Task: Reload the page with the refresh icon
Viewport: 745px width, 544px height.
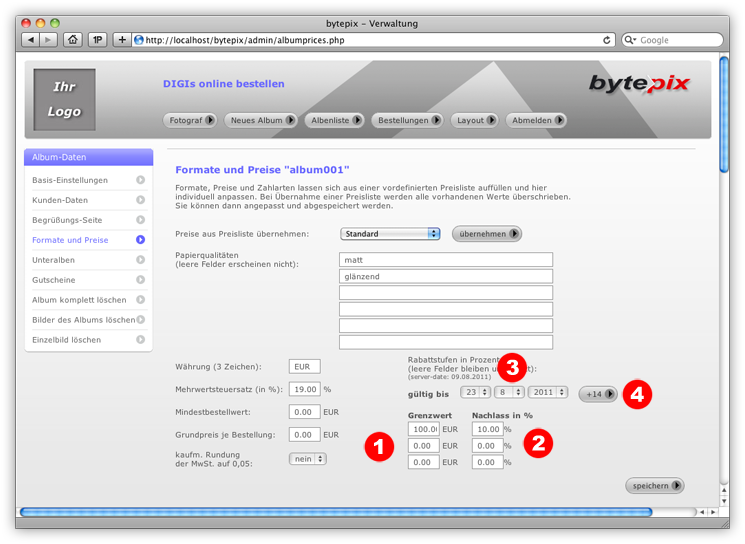Action: [607, 40]
